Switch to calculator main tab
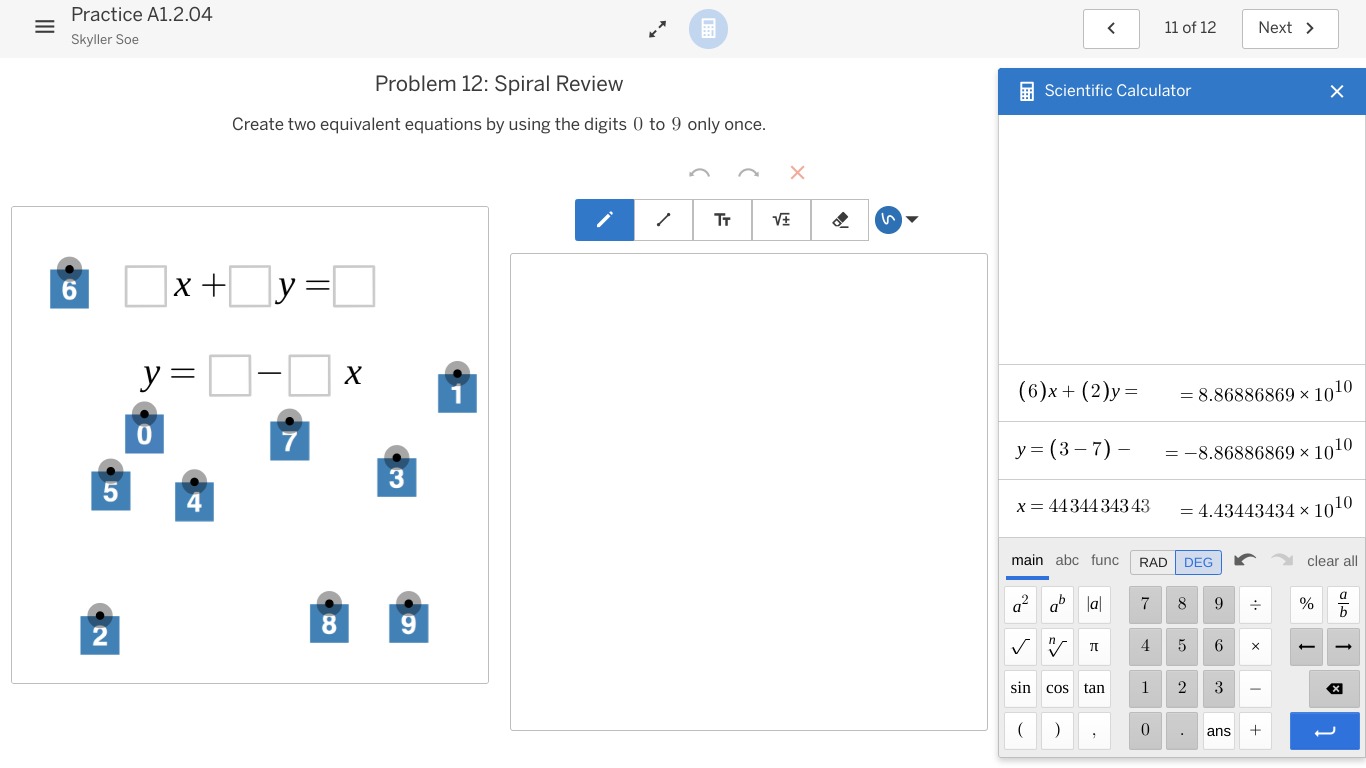 click(1027, 561)
